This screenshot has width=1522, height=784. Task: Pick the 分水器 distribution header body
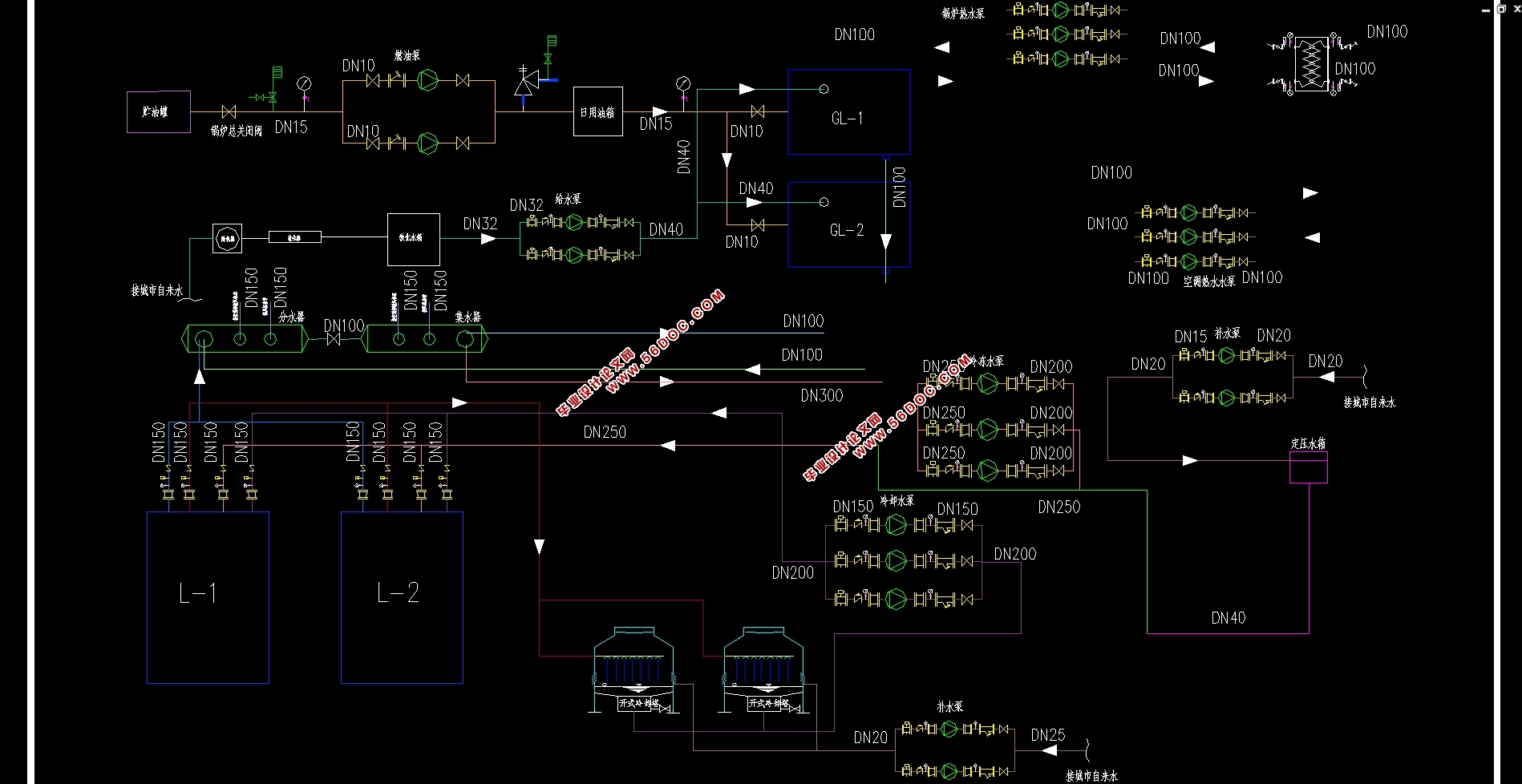click(x=246, y=339)
